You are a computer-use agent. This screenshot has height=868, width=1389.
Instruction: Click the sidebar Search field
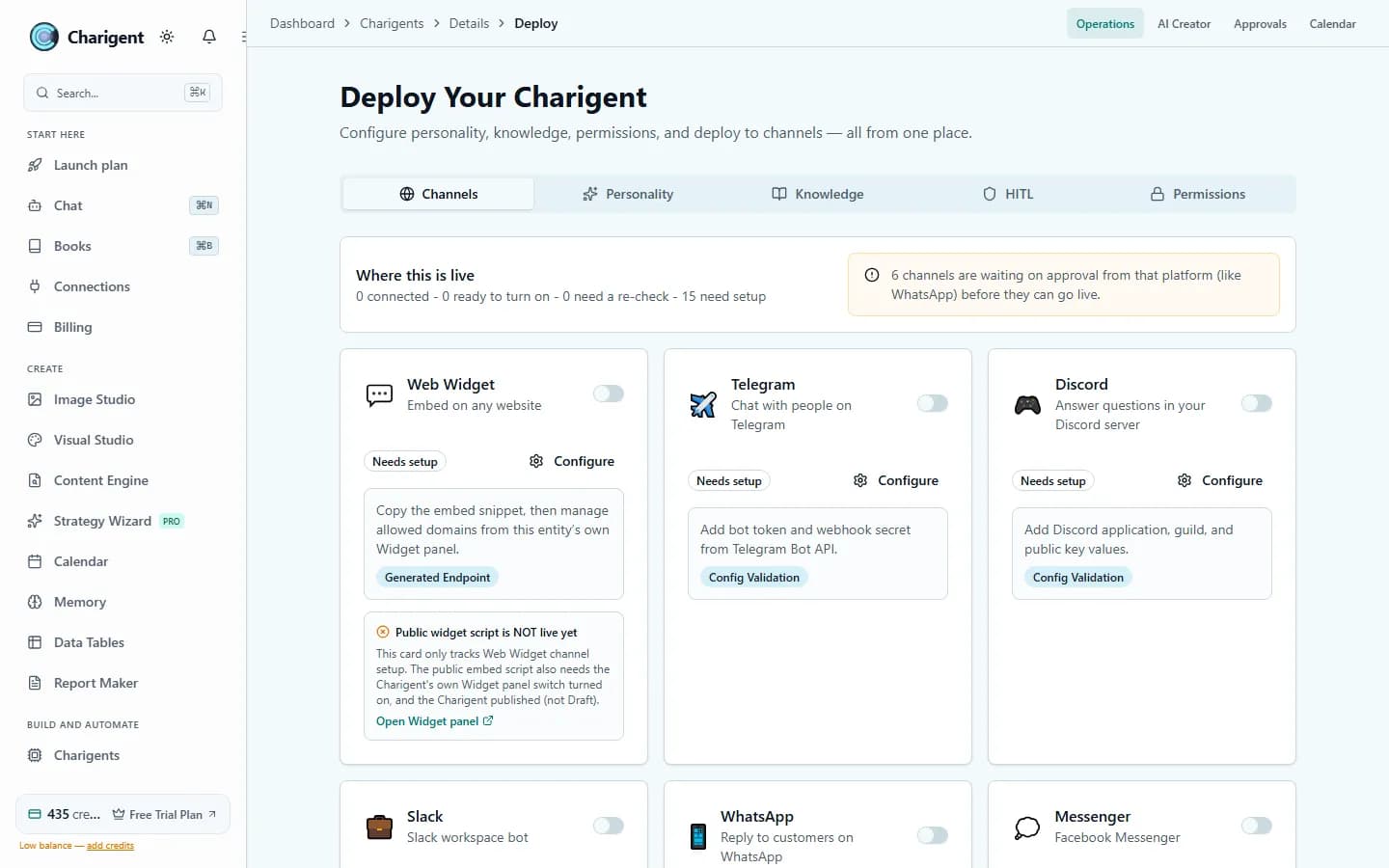pos(123,93)
